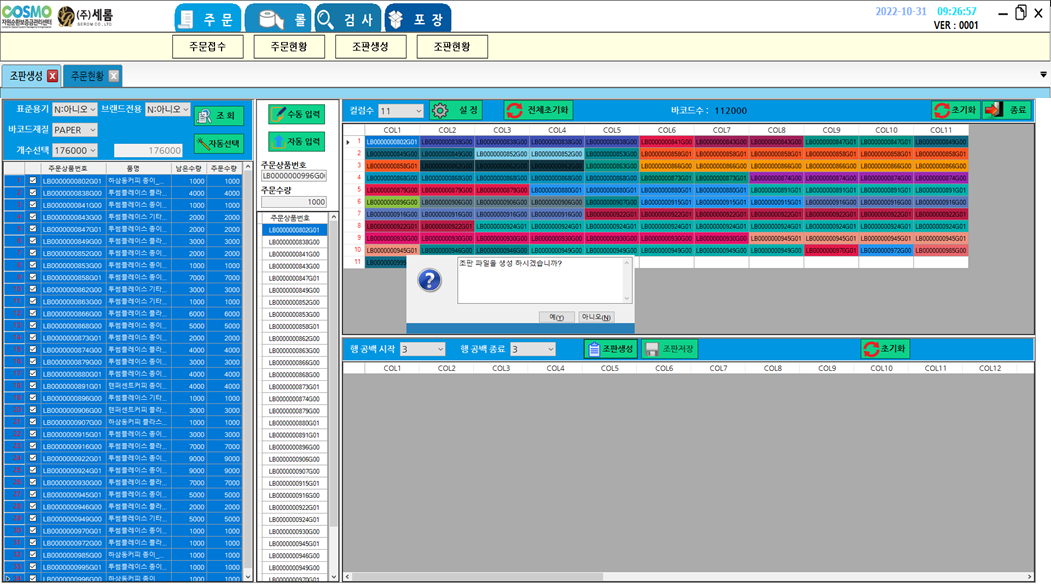Click the 종료 exit door button

1006,111
